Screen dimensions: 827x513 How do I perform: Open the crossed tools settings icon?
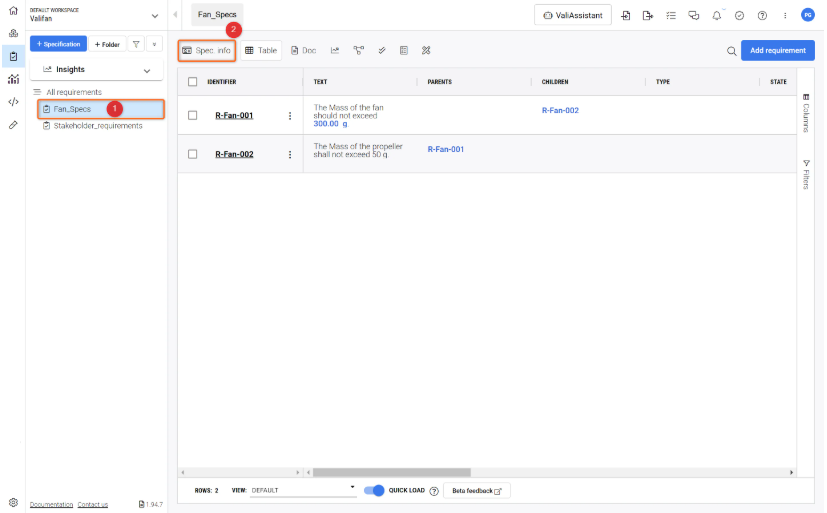tap(426, 51)
